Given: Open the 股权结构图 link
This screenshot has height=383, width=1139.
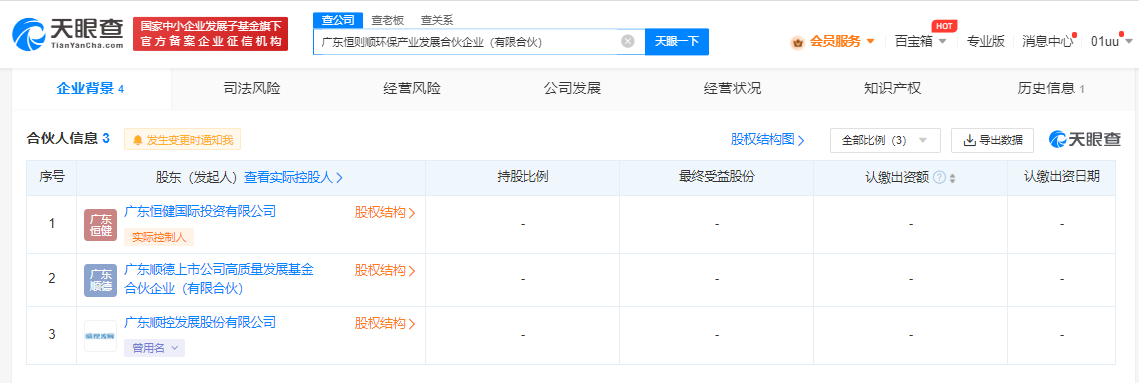Looking at the screenshot, I should 767,140.
